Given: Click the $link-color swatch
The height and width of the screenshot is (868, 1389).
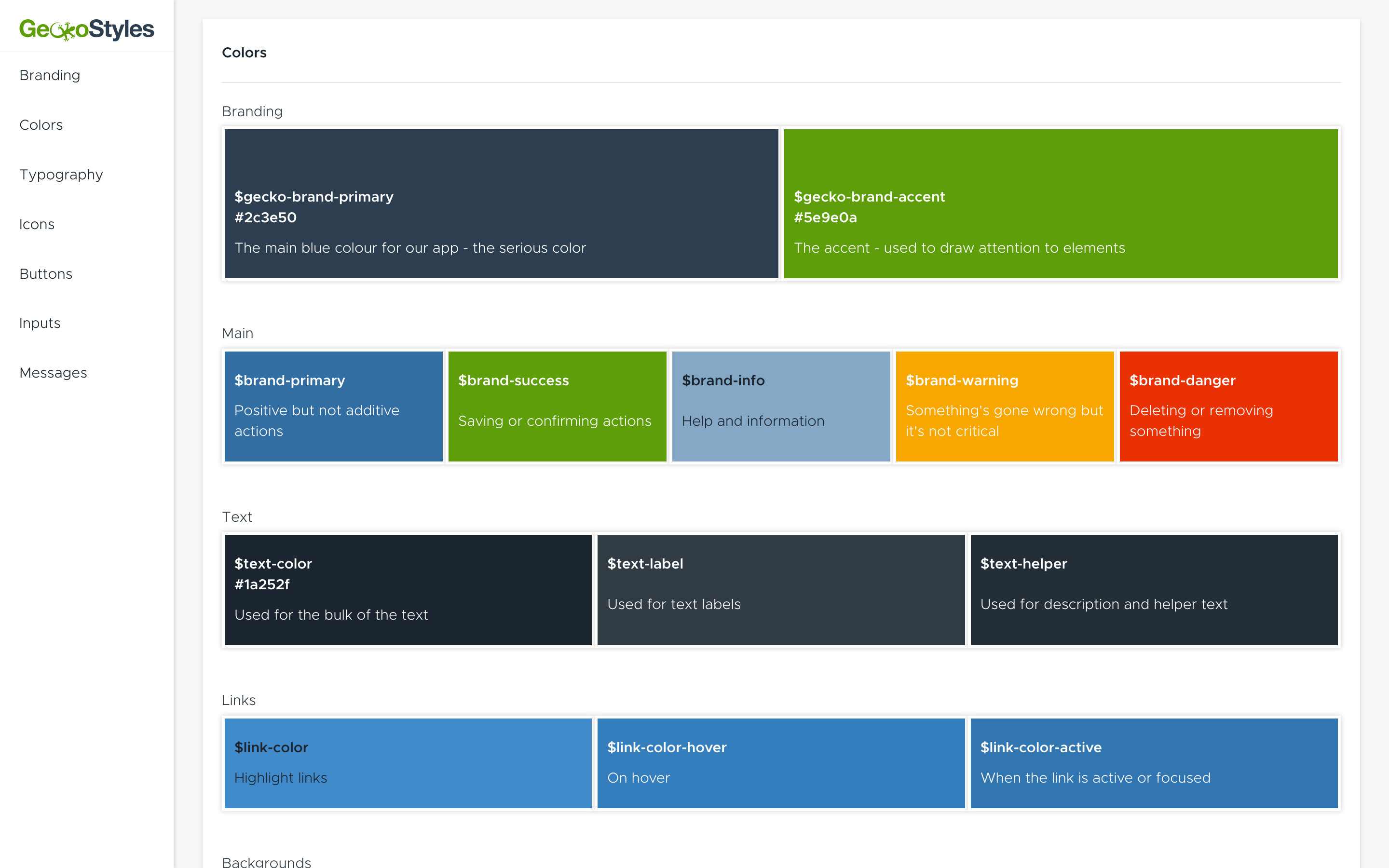Looking at the screenshot, I should click(x=408, y=763).
